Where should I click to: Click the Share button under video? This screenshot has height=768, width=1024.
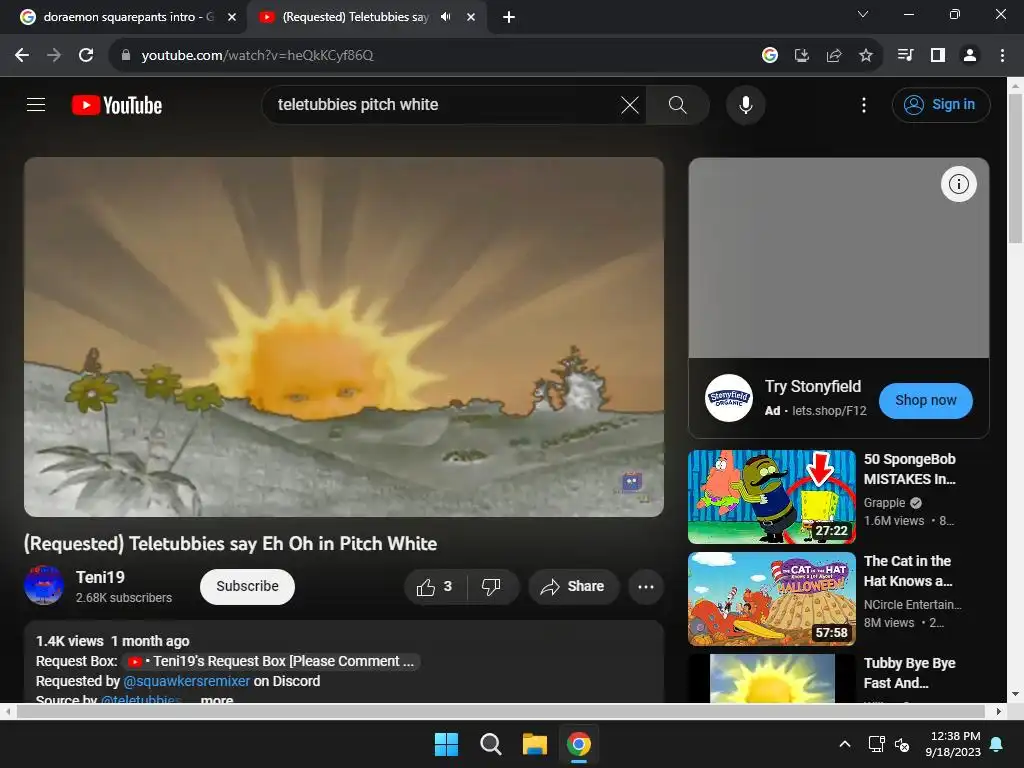pos(573,586)
